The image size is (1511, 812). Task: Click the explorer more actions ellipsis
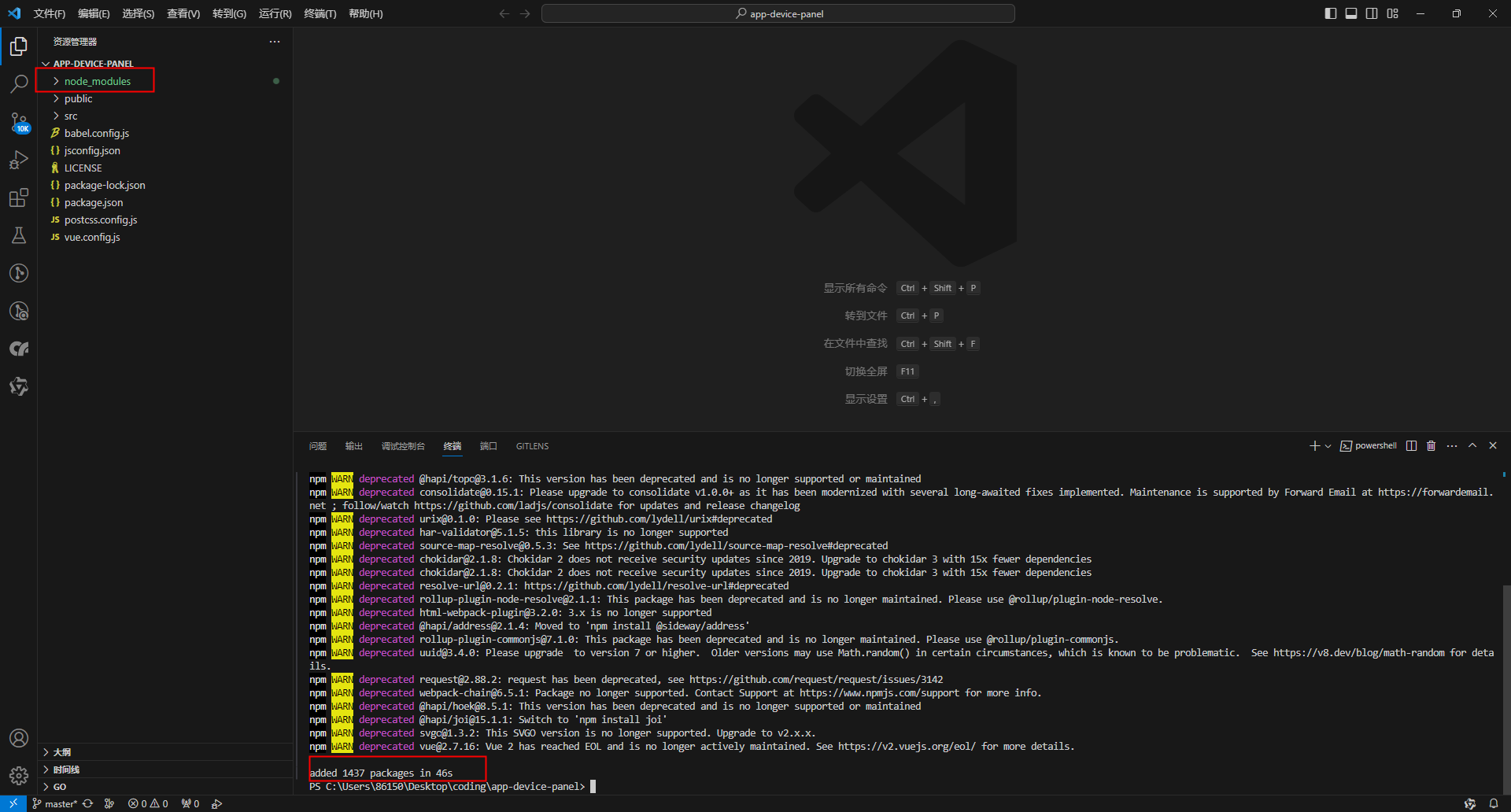(275, 42)
